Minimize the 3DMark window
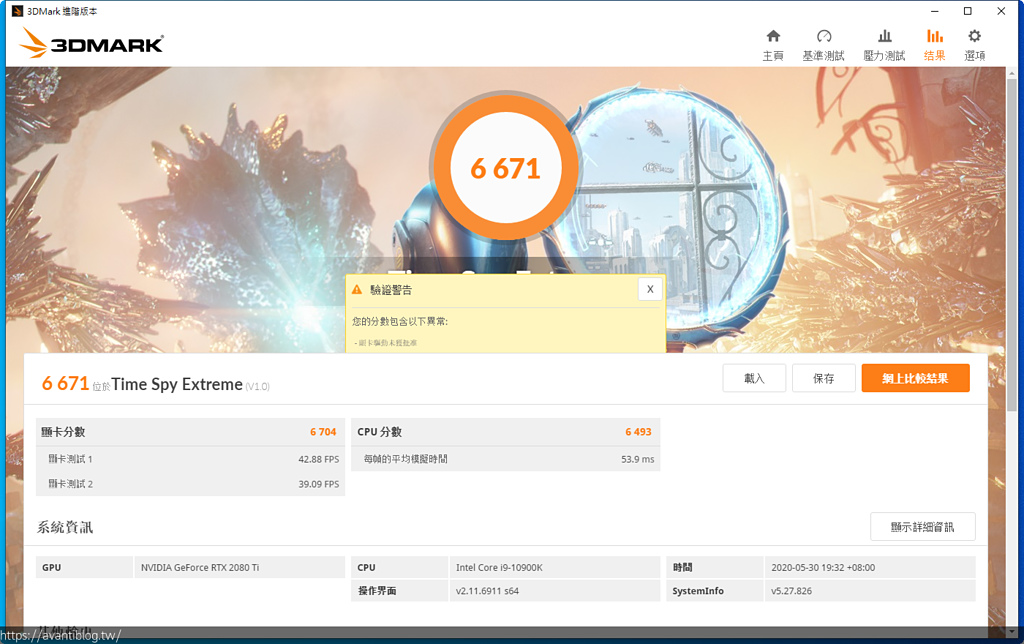 [x=935, y=11]
